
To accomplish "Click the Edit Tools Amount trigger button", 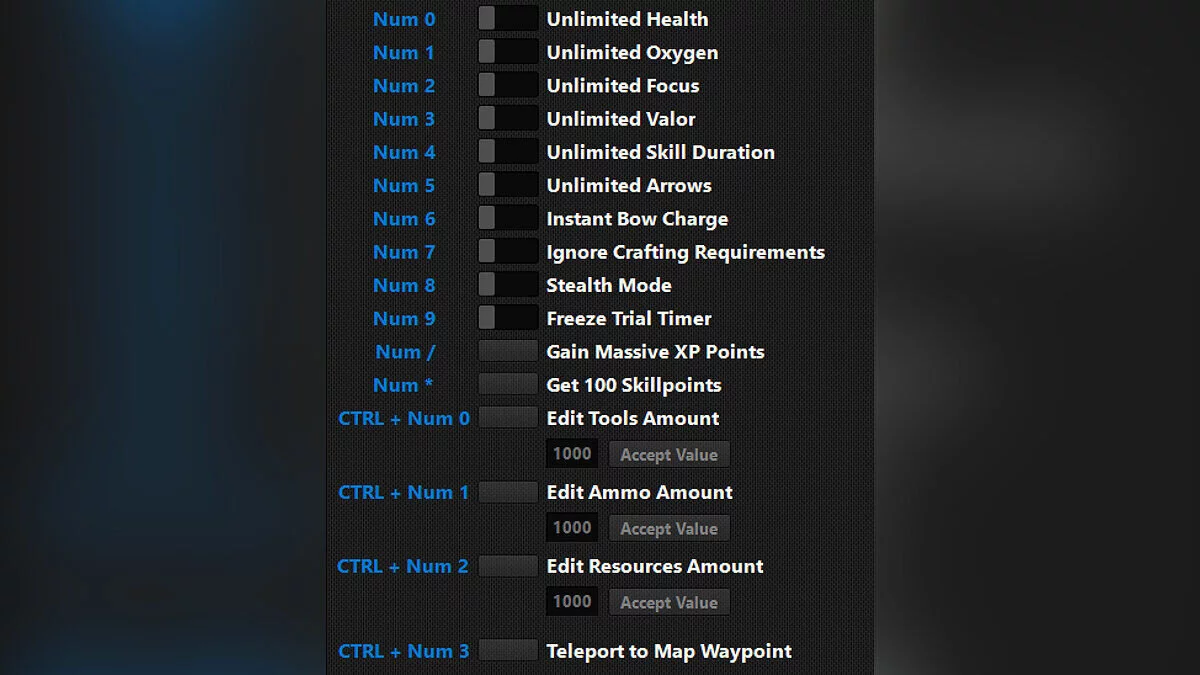I will pyautogui.click(x=508, y=417).
